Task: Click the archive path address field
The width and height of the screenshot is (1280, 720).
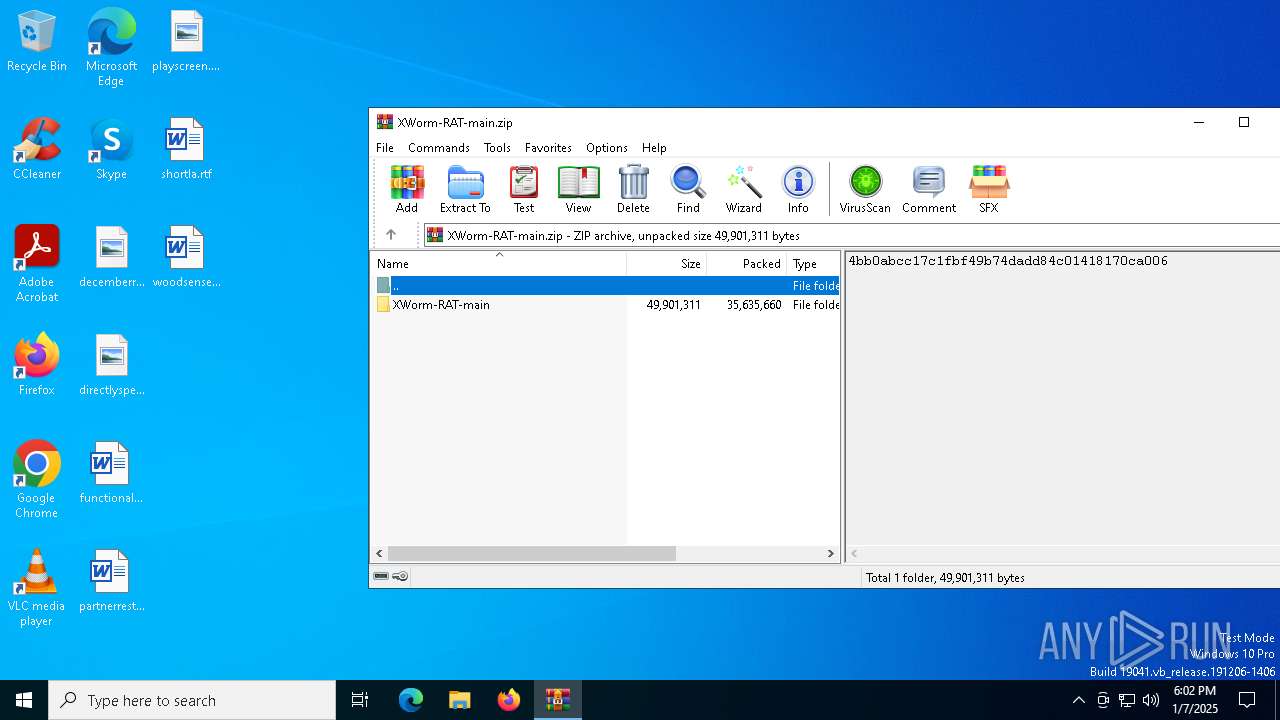Action: point(852,235)
